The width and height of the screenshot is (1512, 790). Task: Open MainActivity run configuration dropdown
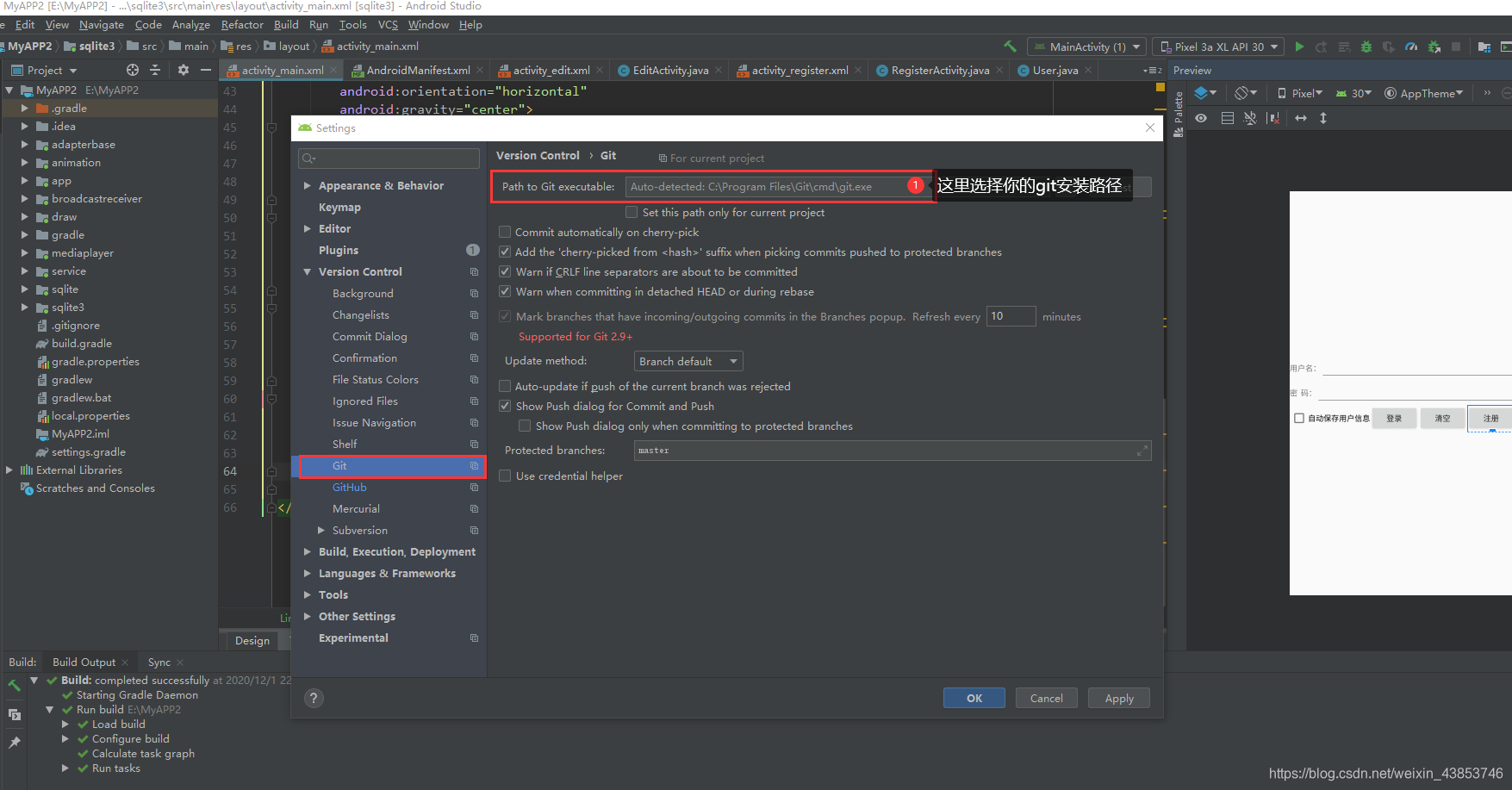point(1086,47)
